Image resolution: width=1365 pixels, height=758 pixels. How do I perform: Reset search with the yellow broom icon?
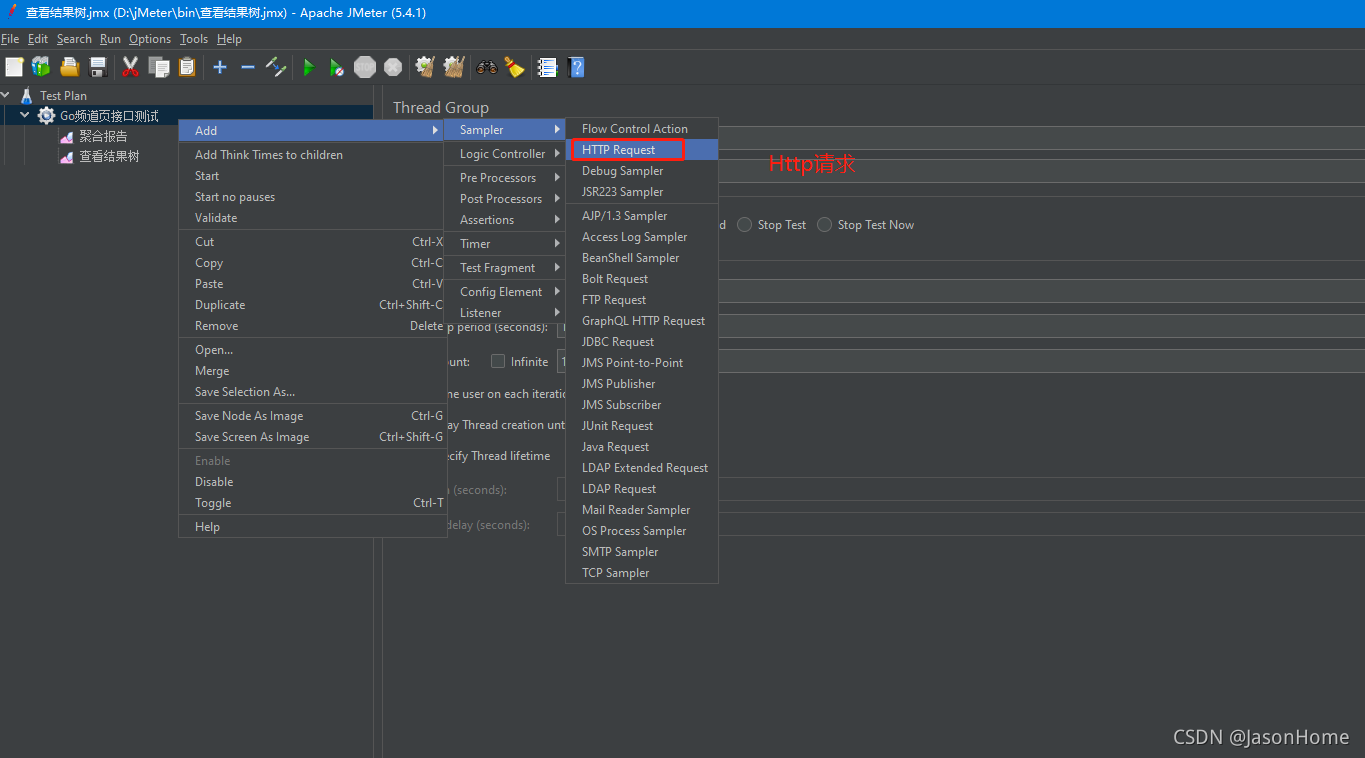coord(515,67)
